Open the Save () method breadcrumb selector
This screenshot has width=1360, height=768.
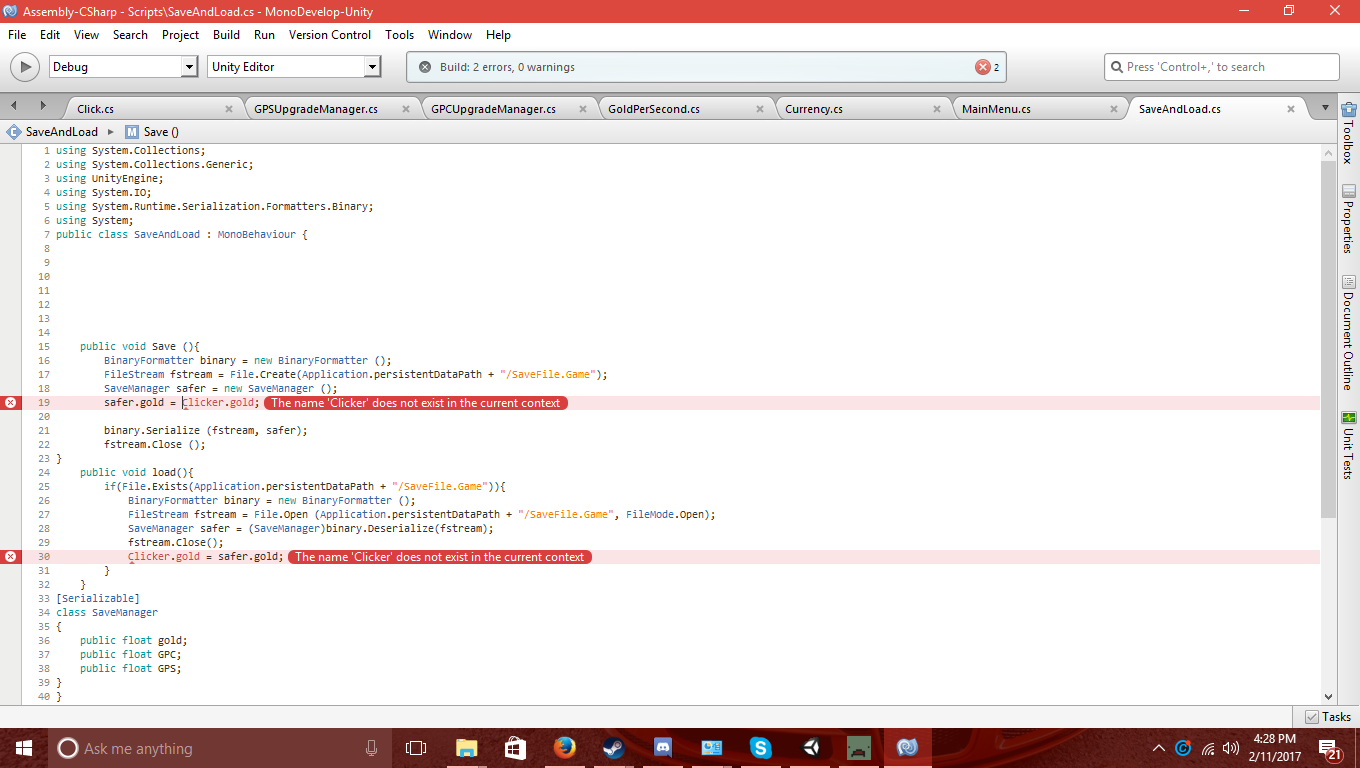[x=152, y=131]
